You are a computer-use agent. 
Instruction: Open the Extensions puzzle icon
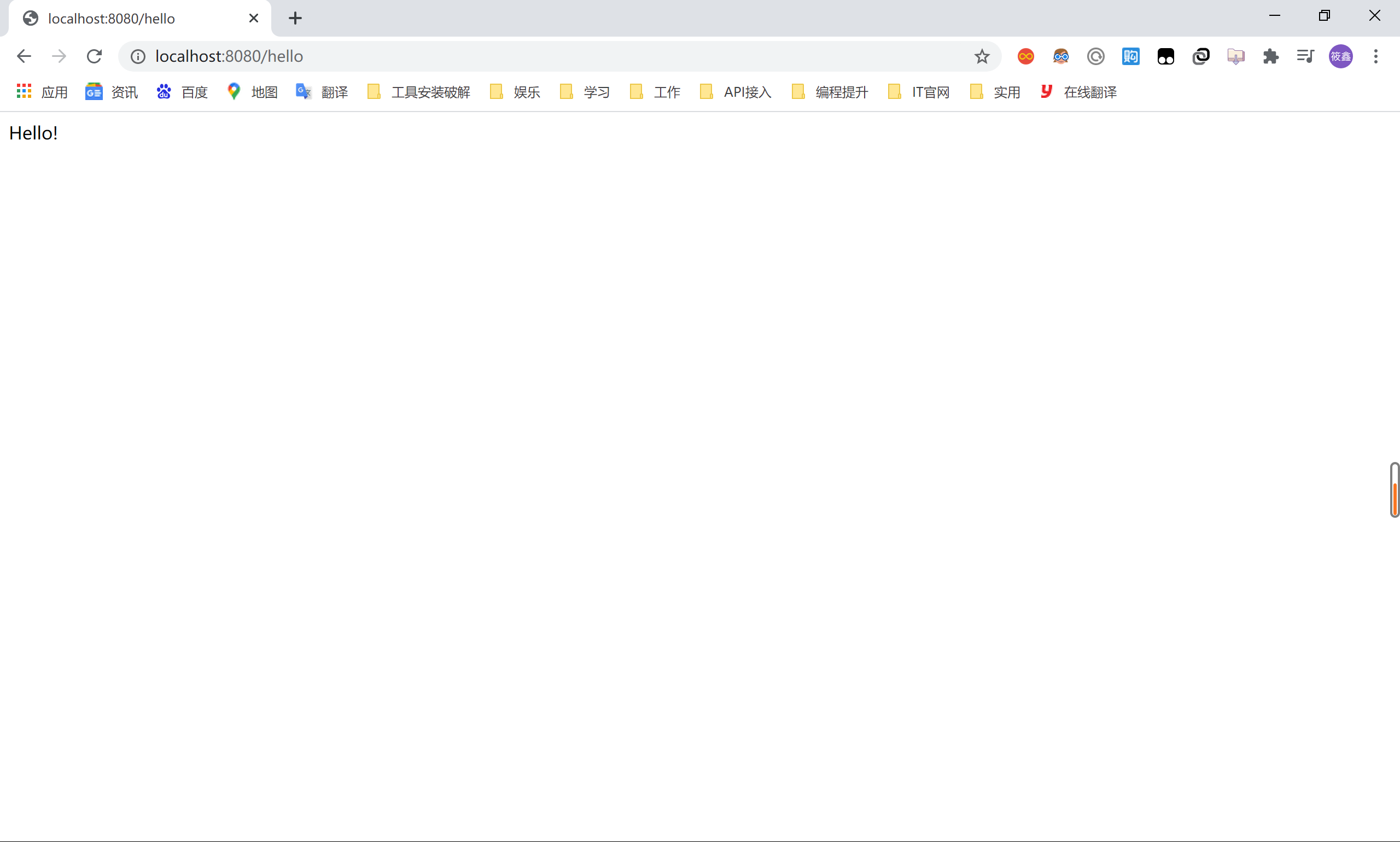click(1270, 56)
